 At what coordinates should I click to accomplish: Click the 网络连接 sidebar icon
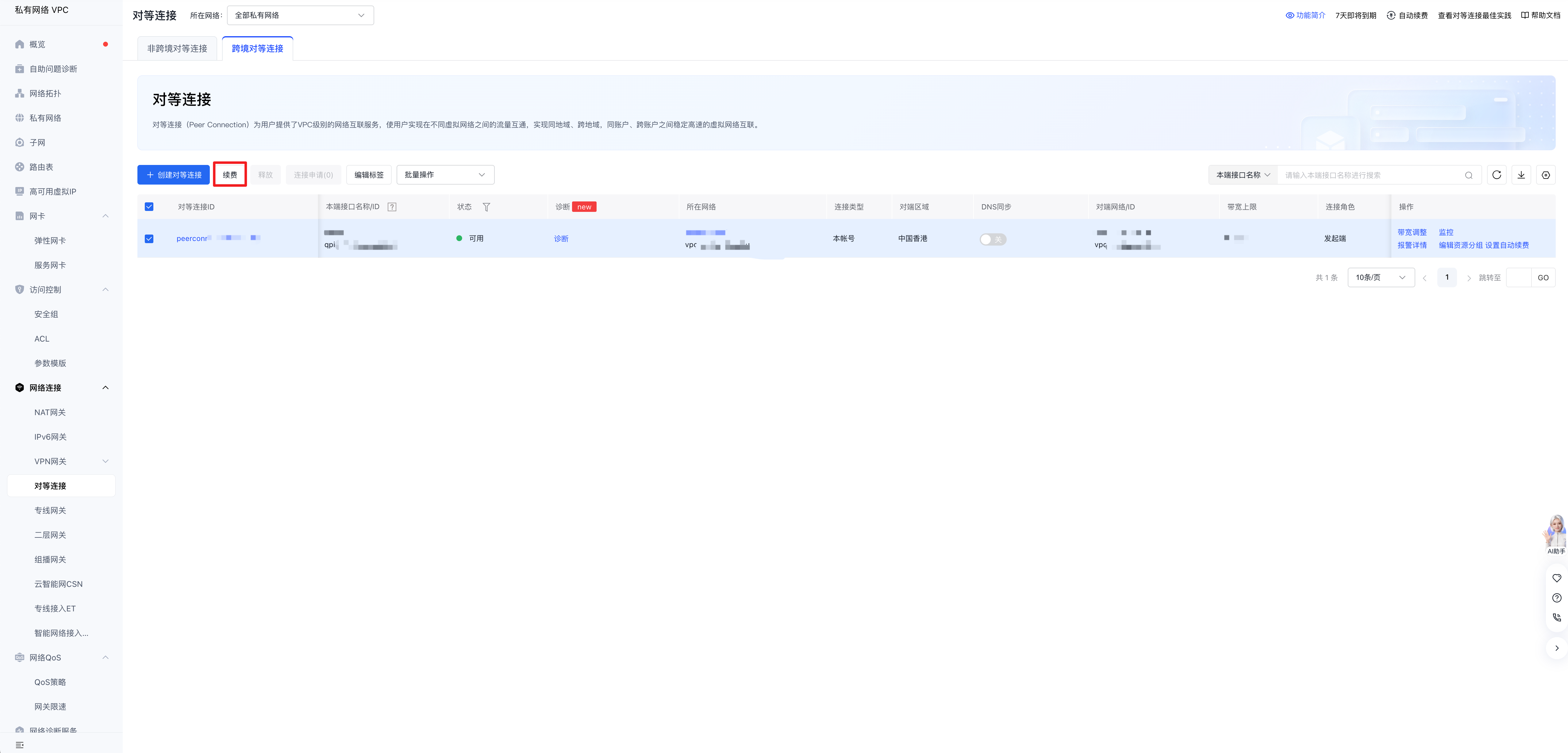point(20,388)
